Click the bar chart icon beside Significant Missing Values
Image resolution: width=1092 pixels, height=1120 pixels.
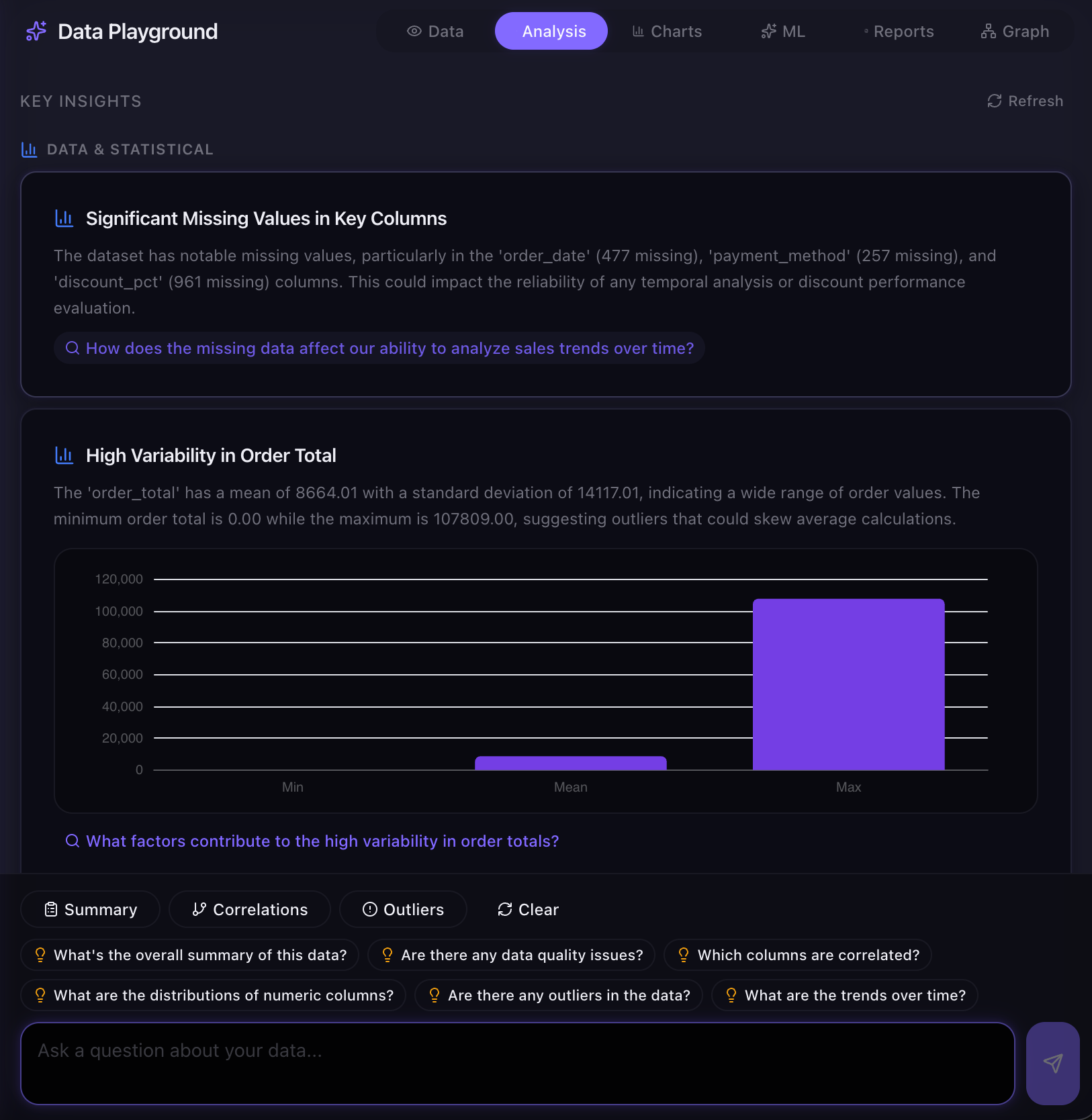click(64, 218)
